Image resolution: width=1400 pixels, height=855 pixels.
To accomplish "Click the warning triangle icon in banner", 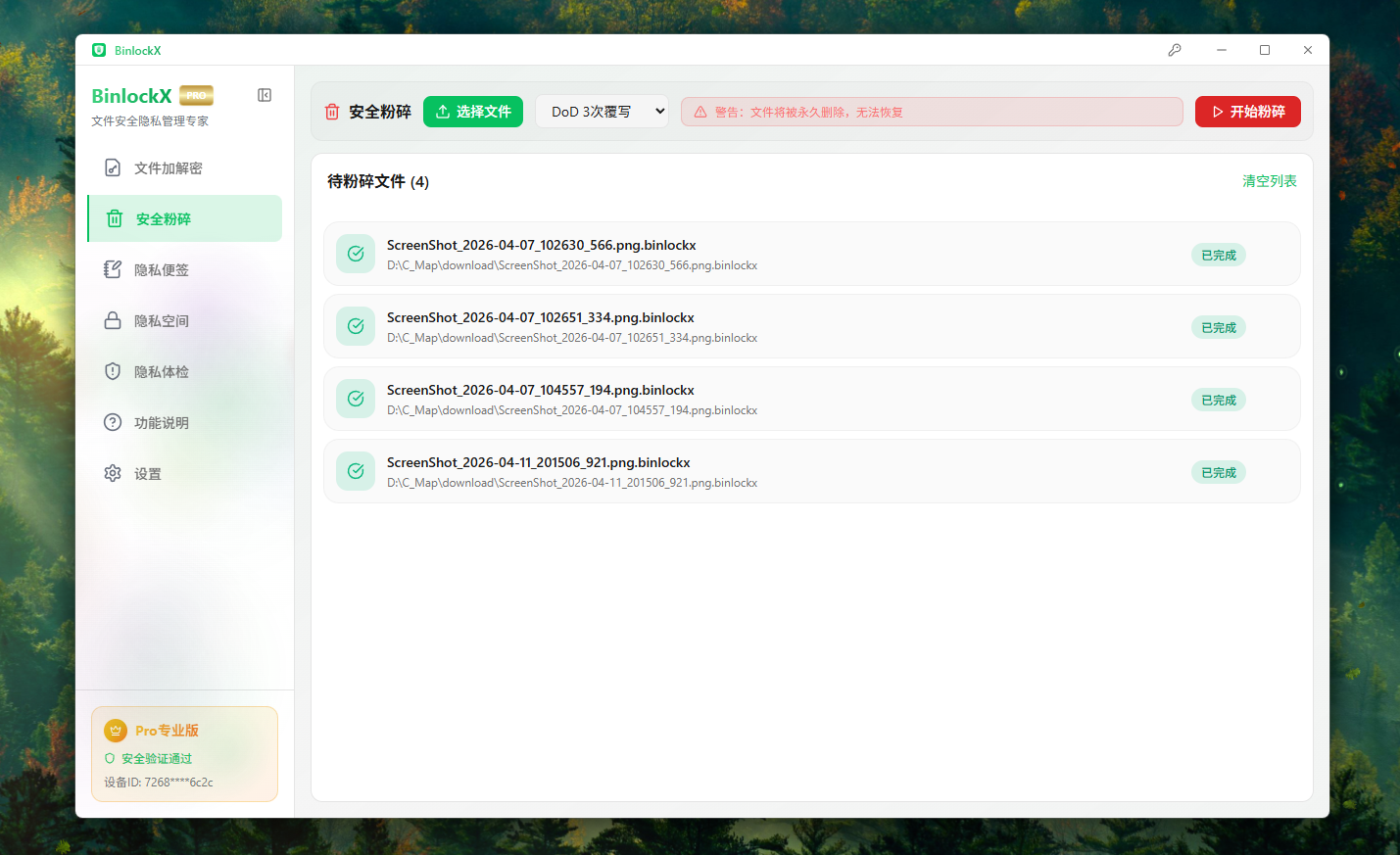I will [700, 112].
